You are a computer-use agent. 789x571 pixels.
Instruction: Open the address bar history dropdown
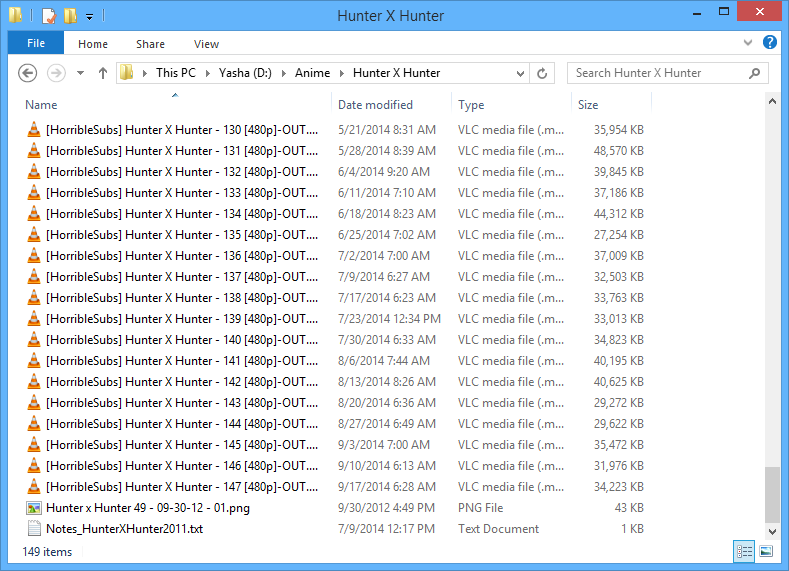click(x=520, y=73)
